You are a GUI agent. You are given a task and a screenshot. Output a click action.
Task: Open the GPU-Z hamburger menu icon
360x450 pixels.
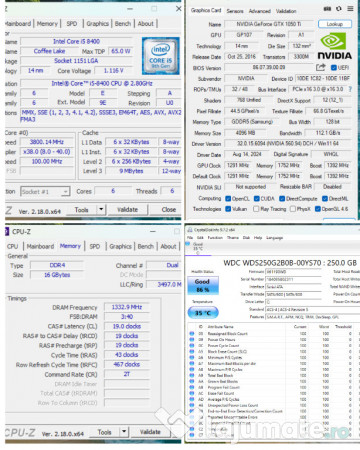pos(350,9)
